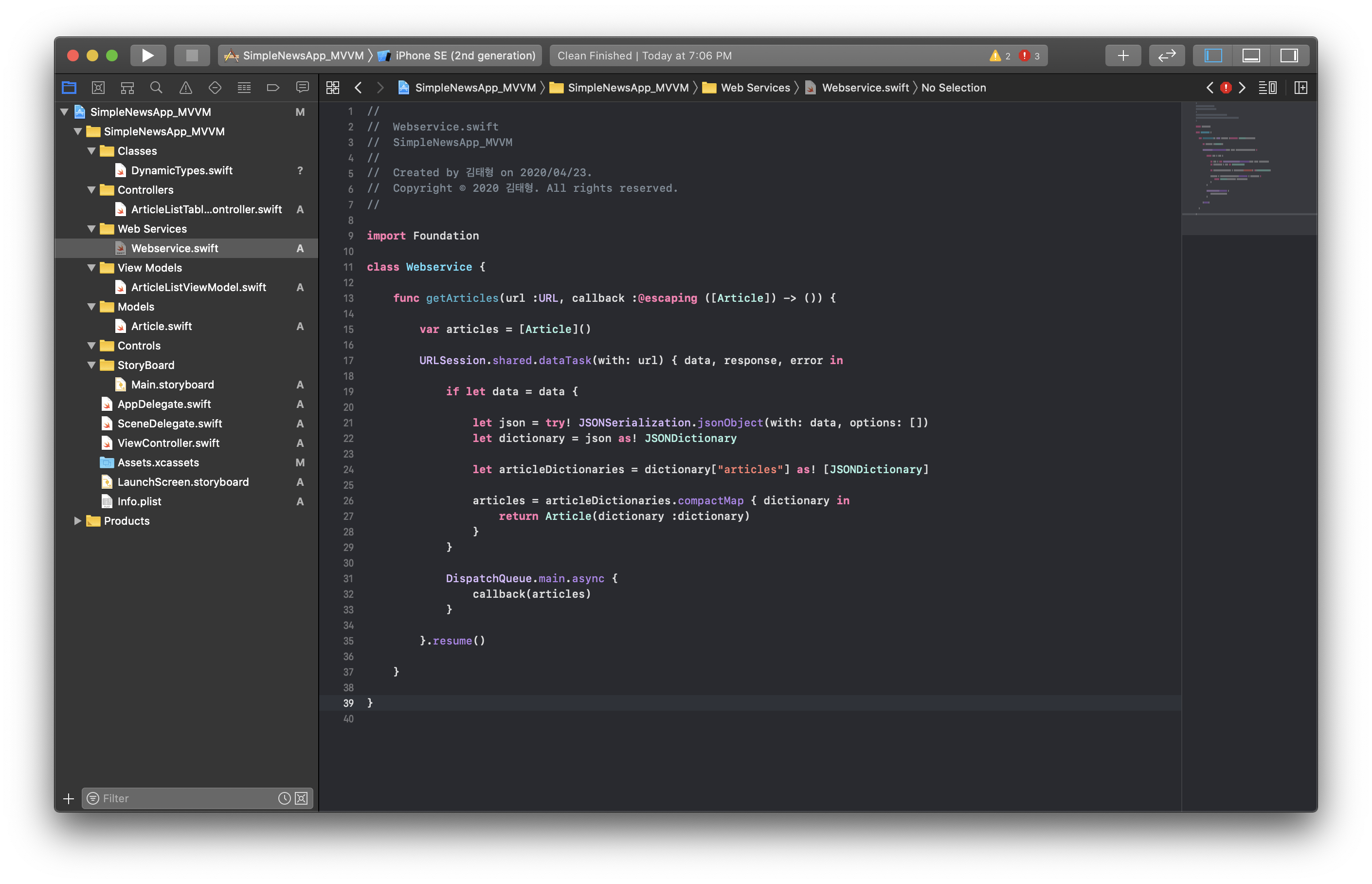Toggle the bottom debug area
Viewport: 1372px width, 884px height.
pyautogui.click(x=1250, y=55)
